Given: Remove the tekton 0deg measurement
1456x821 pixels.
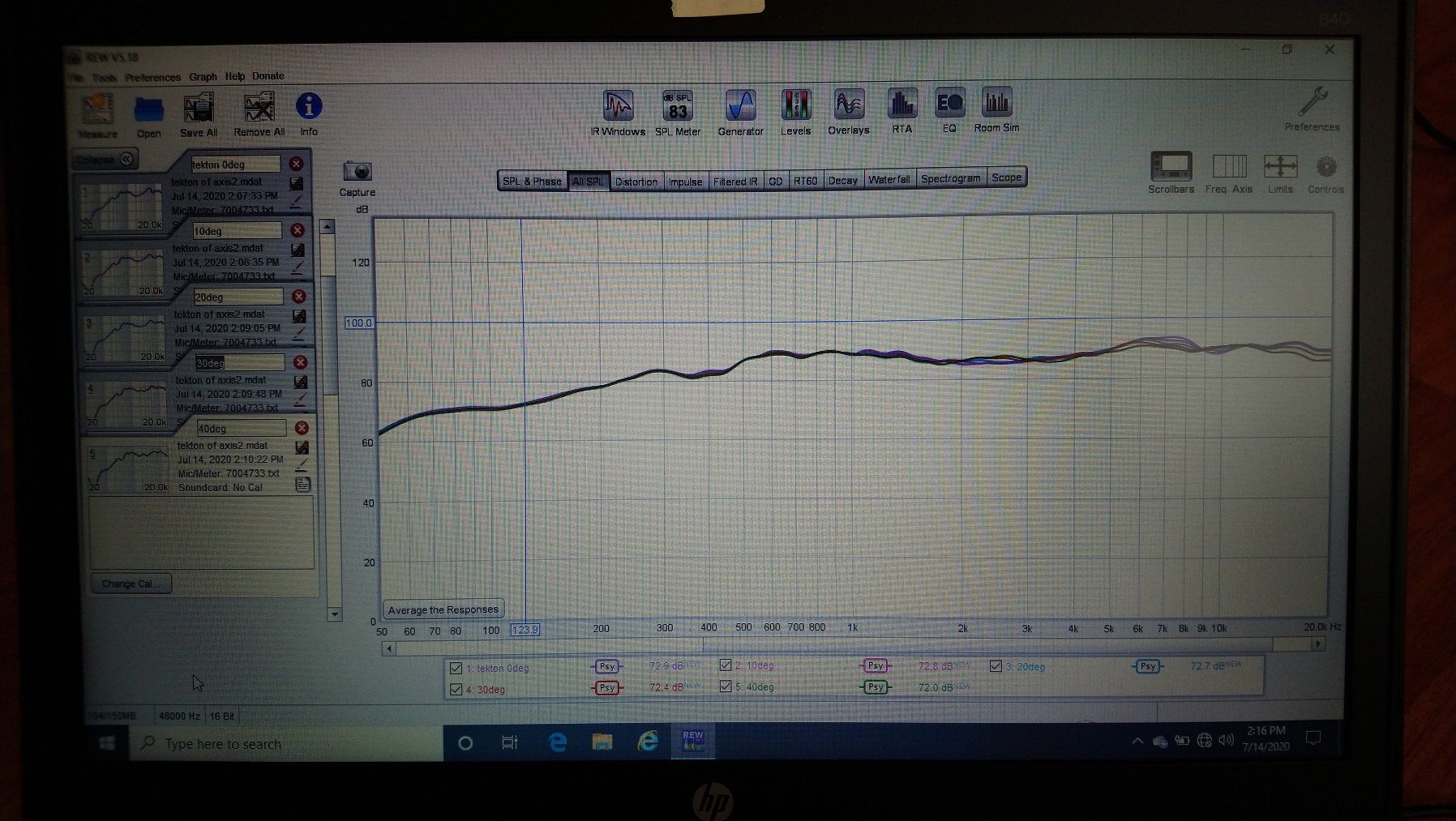Looking at the screenshot, I should point(296,164).
